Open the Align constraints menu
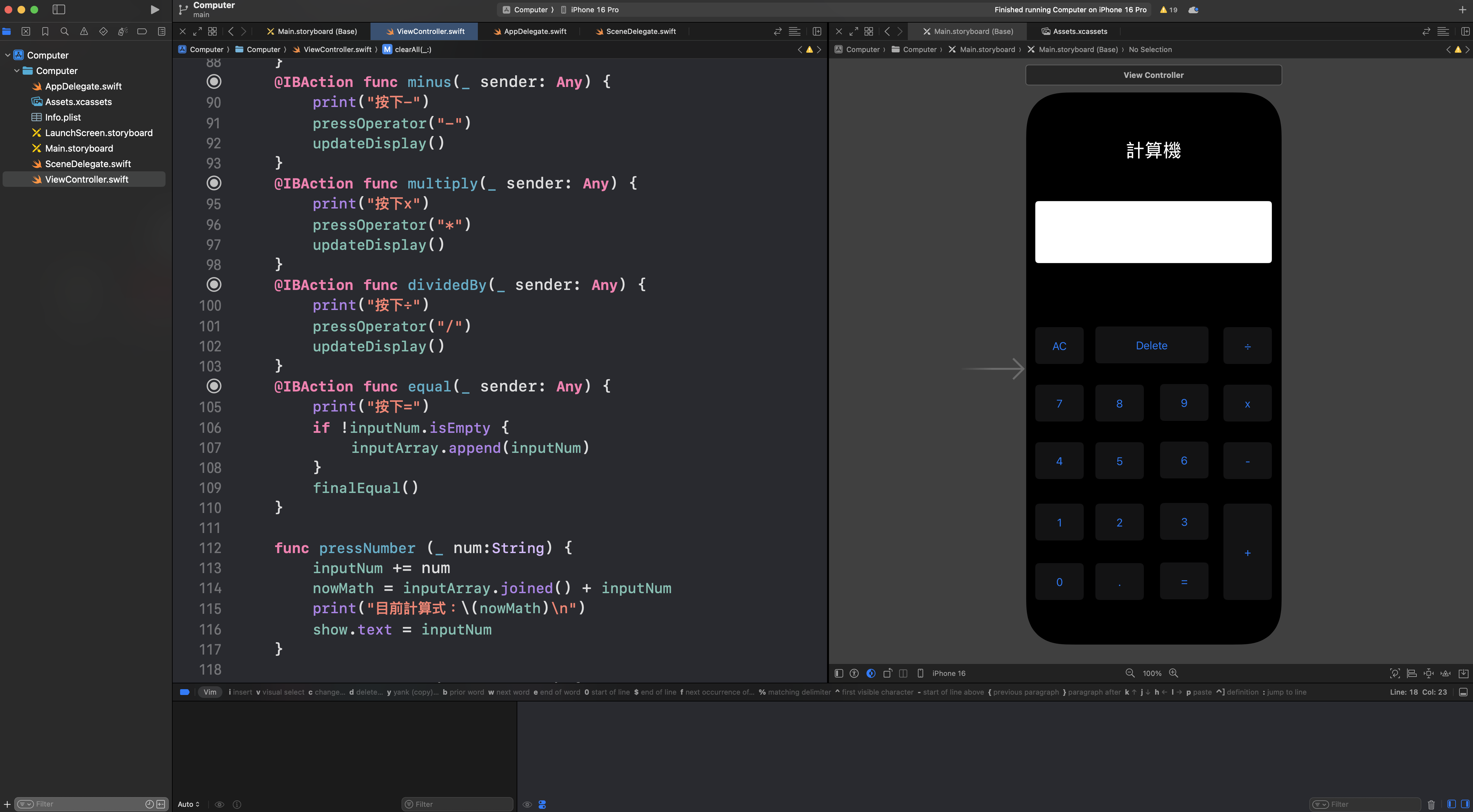 (x=1411, y=673)
